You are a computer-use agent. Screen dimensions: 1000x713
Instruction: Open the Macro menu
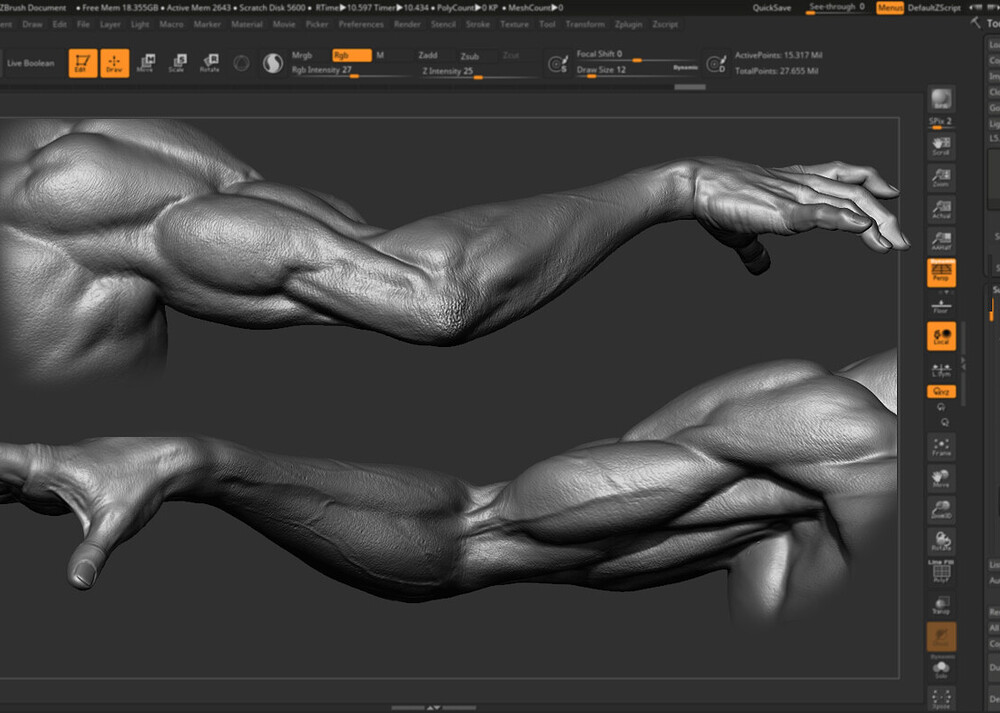coord(172,24)
